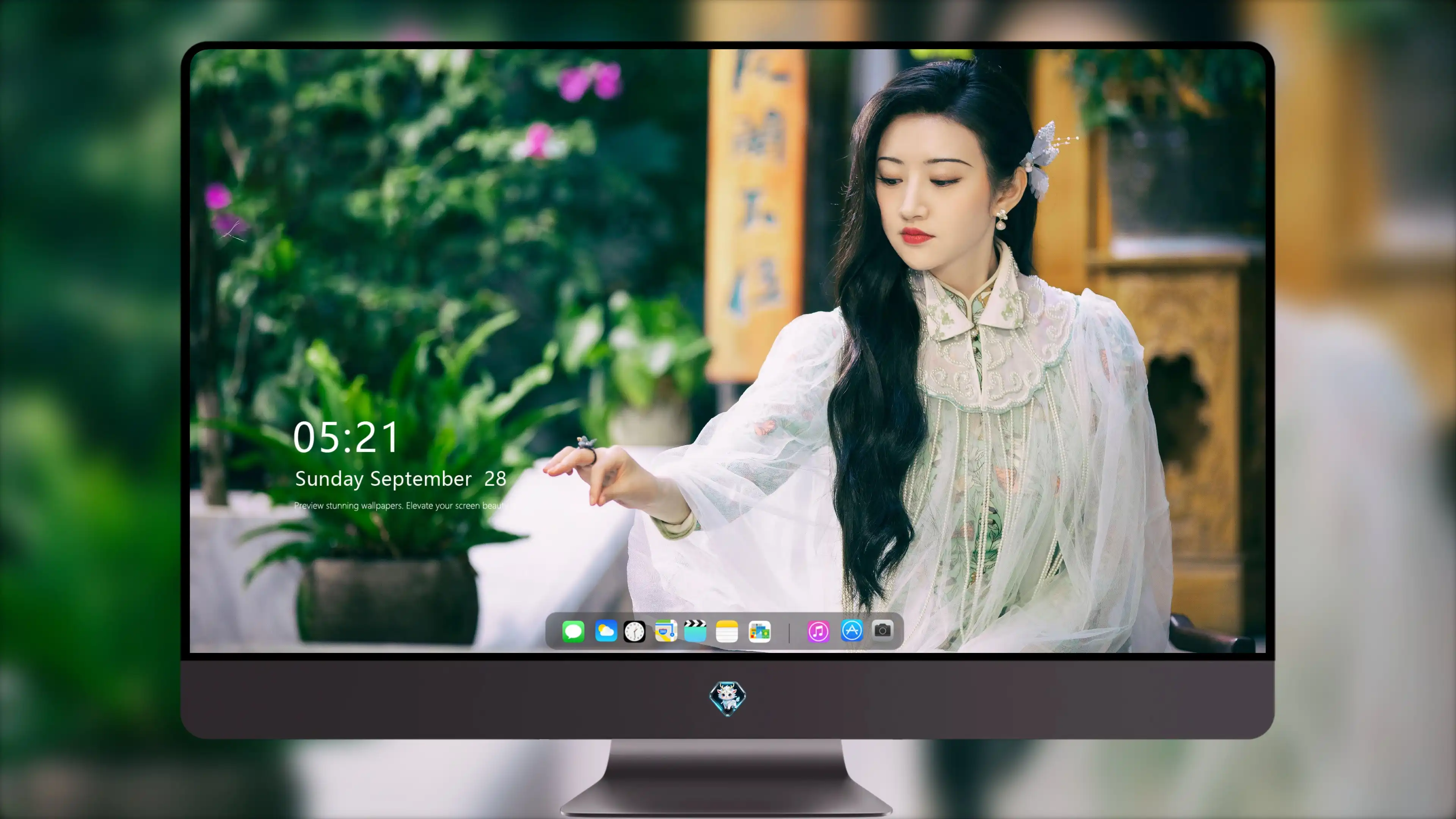Open the Maps app in the dock
1456x819 pixels.
click(x=666, y=631)
